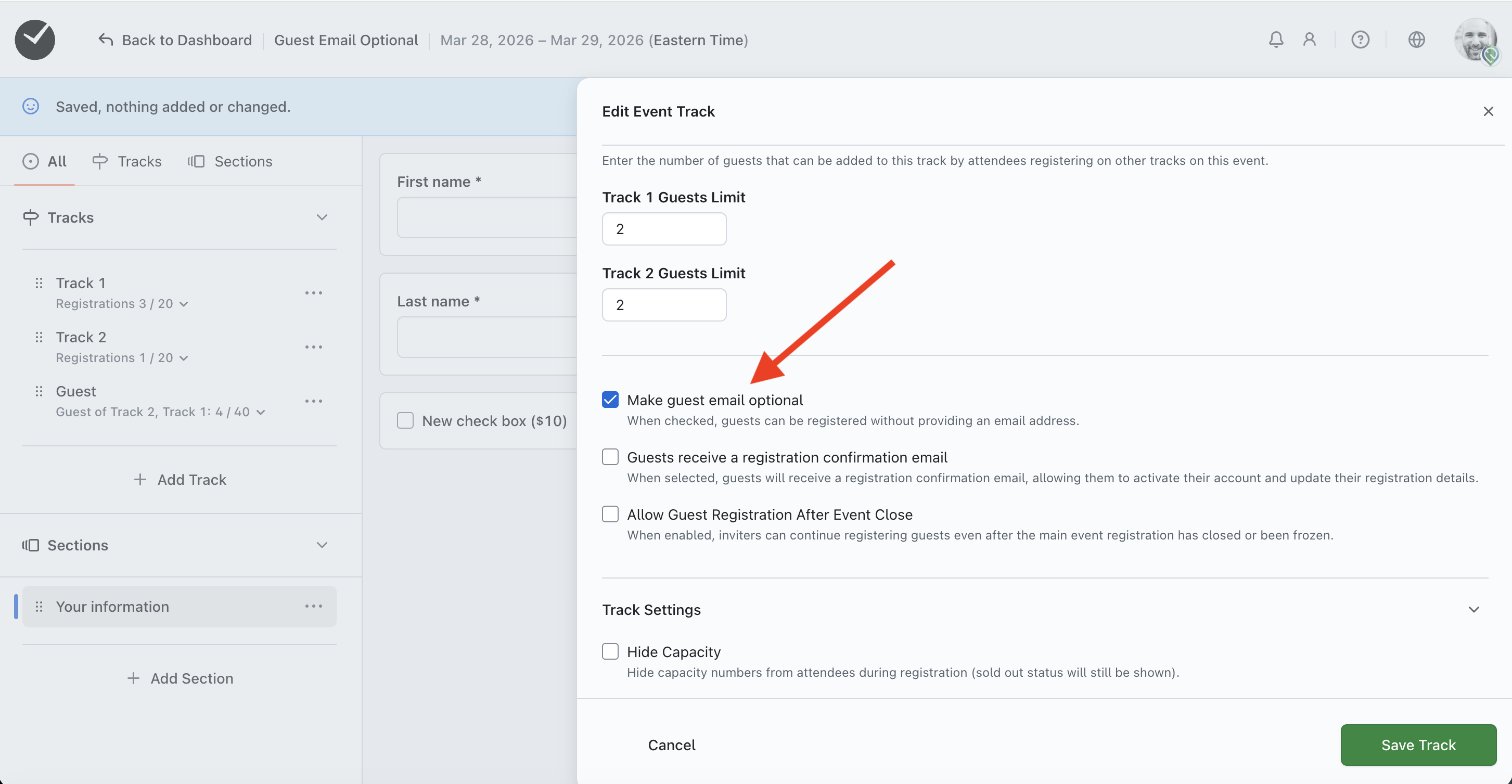Open Your information section options menu
This screenshot has width=1512, height=784.
tap(313, 606)
